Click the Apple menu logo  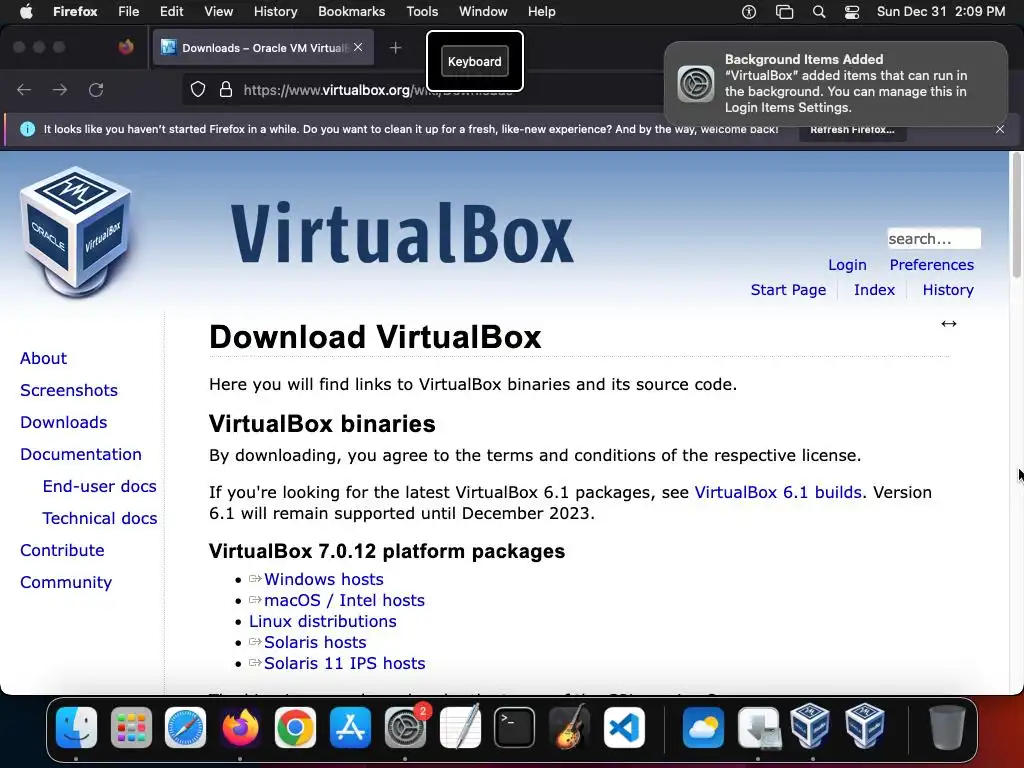coord(26,11)
